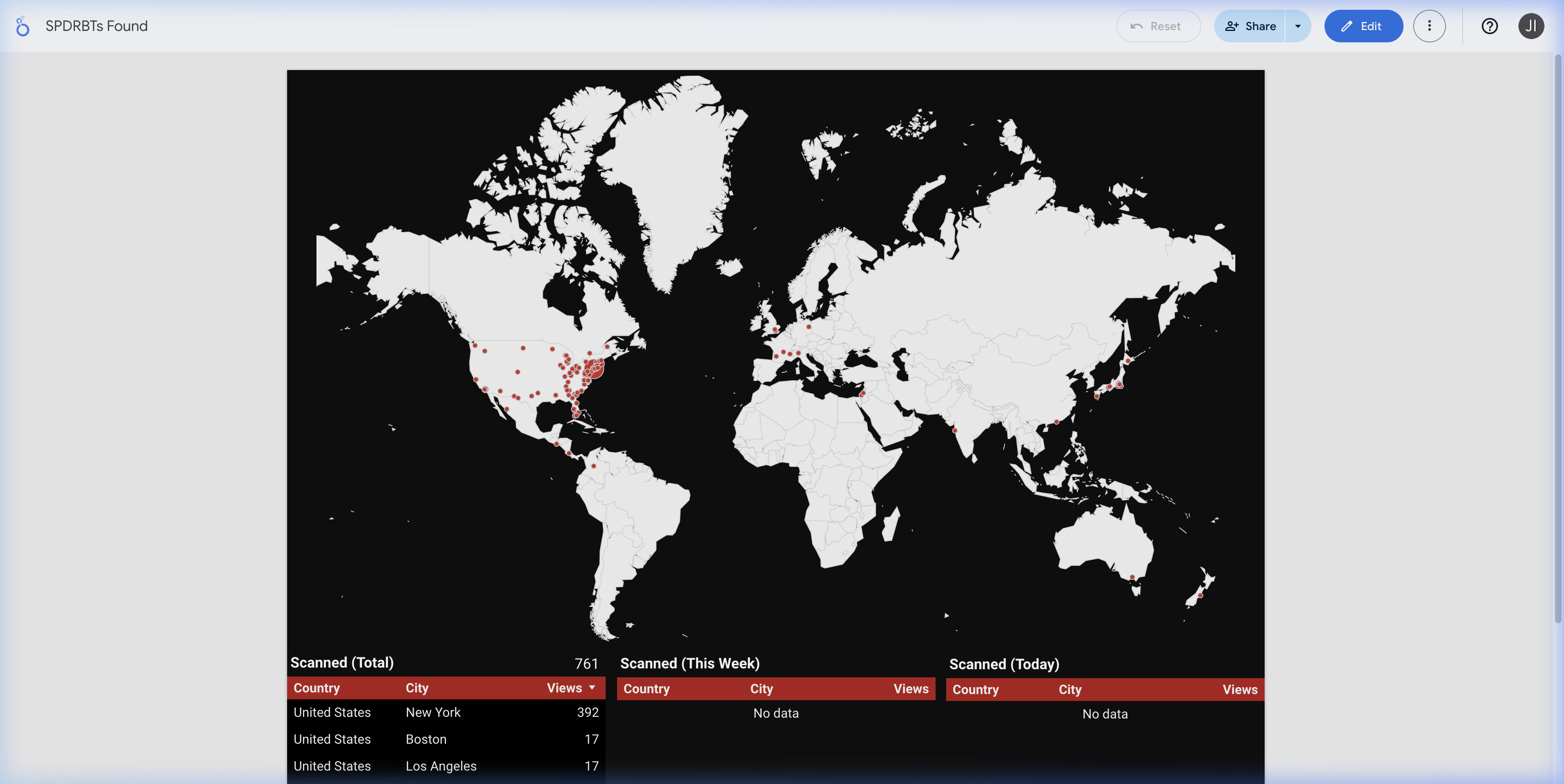1564x784 pixels.
Task: Sort Scanned (Total) table by Country header
Action: click(316, 688)
